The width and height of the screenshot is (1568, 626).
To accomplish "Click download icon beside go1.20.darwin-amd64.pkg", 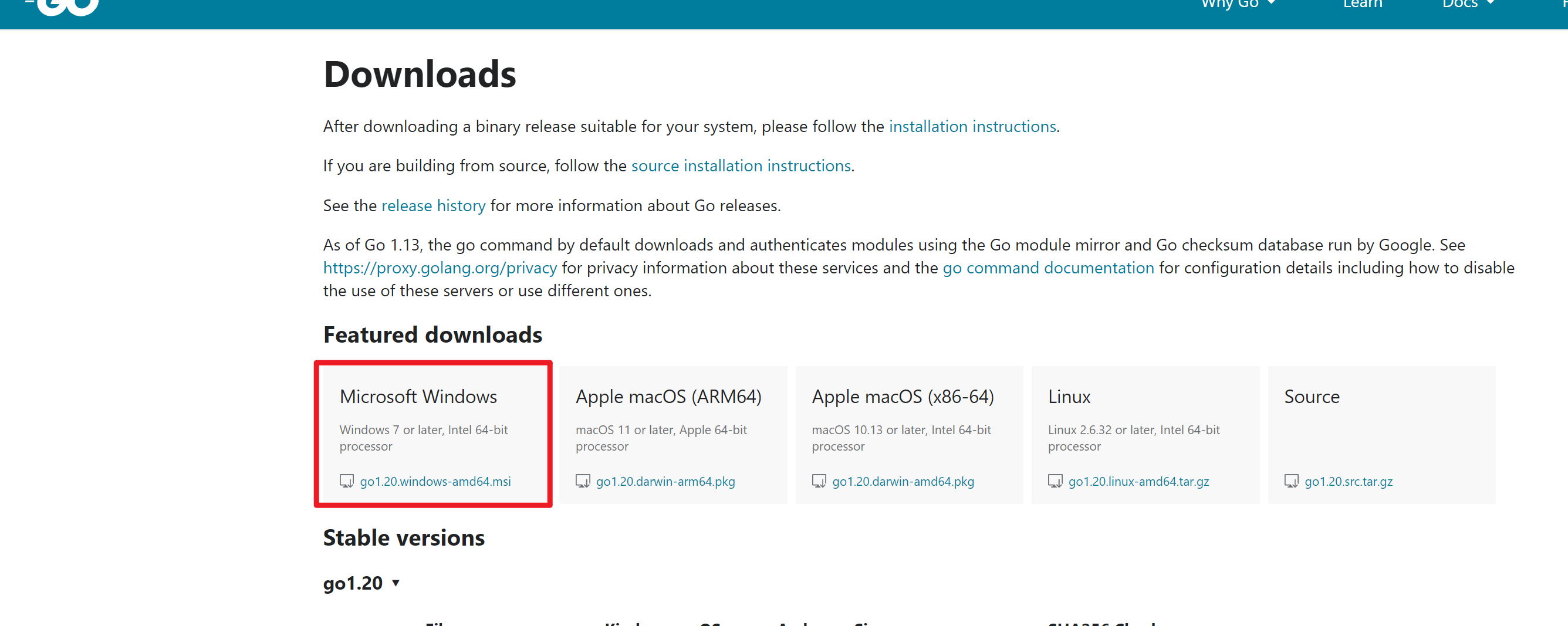I will [x=819, y=481].
